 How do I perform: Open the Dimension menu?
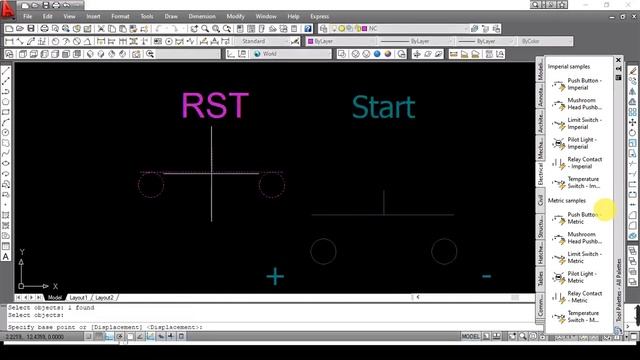coord(202,16)
